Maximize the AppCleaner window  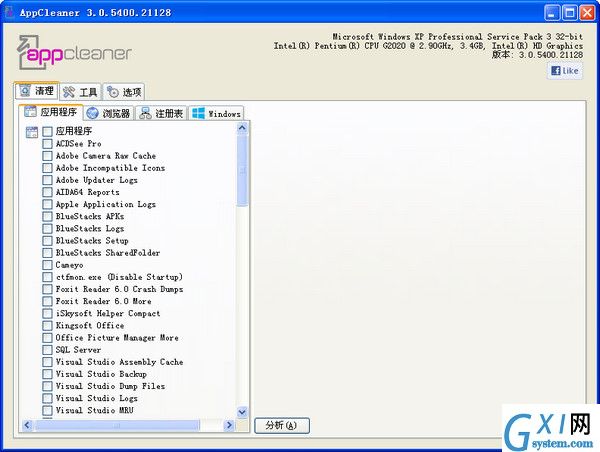point(569,13)
